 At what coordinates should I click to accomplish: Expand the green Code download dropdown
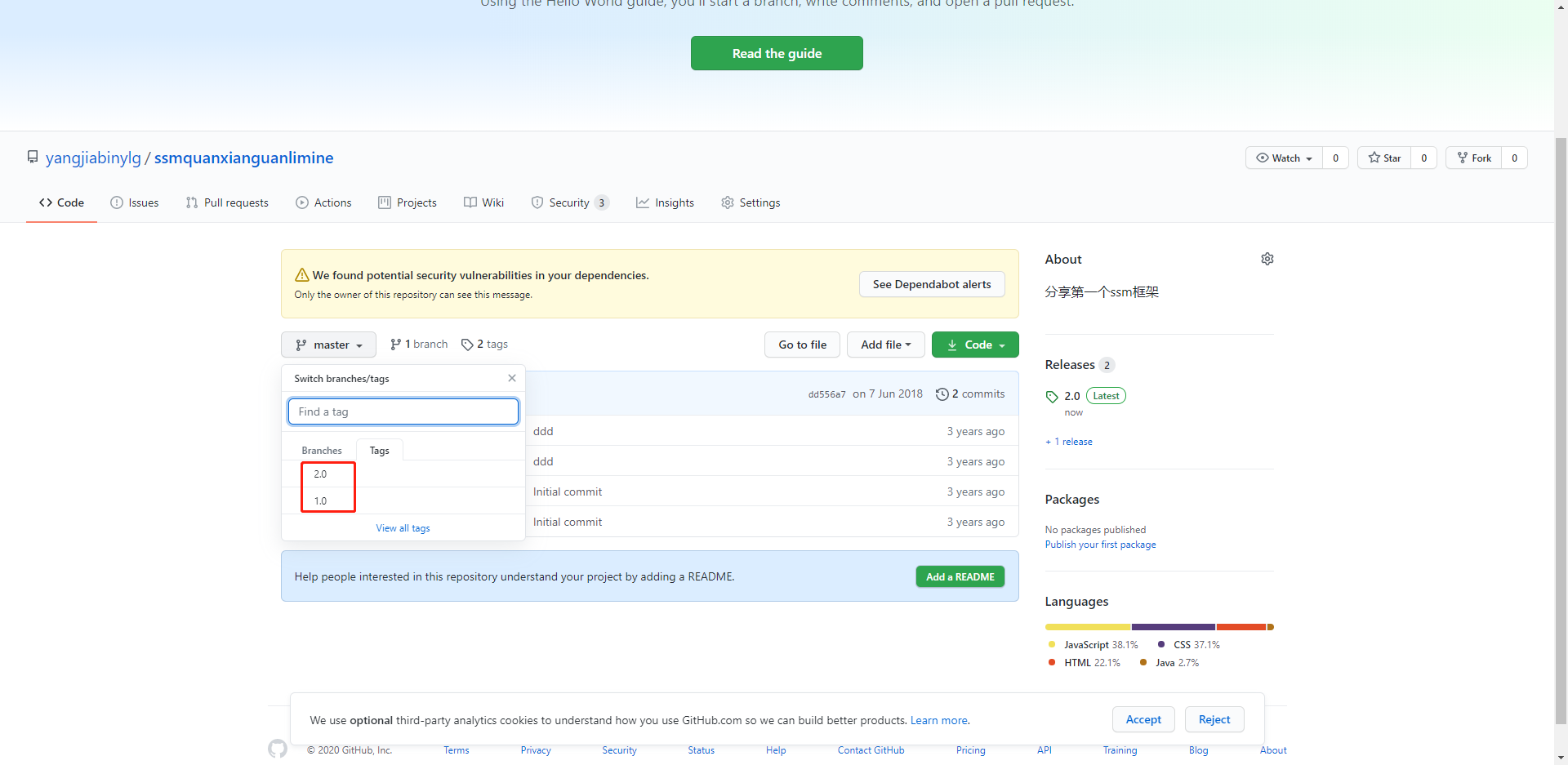click(x=975, y=345)
